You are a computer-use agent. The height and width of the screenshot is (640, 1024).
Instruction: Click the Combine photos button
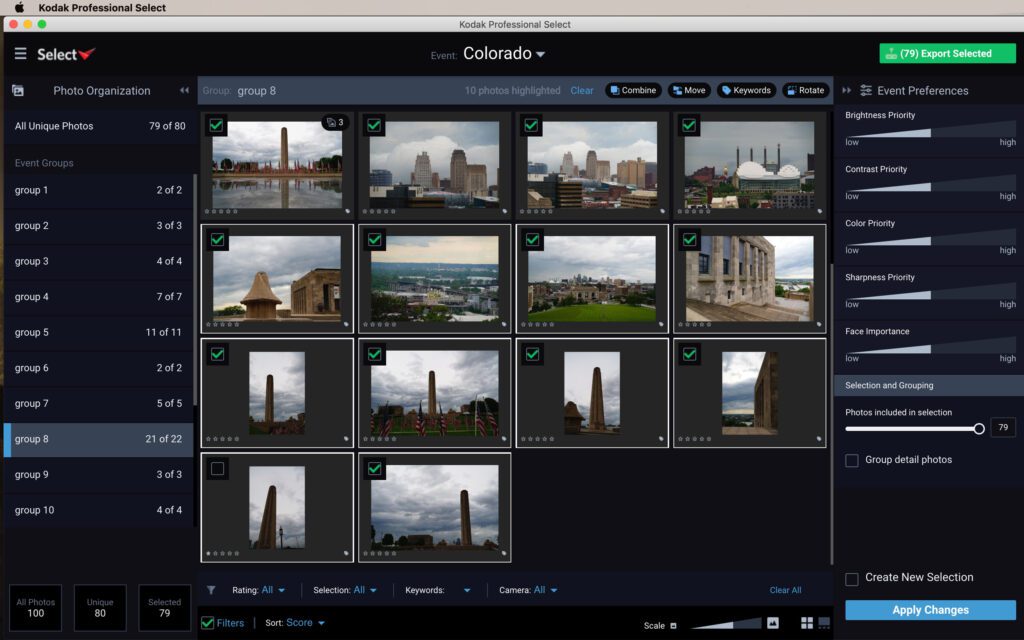coord(632,91)
